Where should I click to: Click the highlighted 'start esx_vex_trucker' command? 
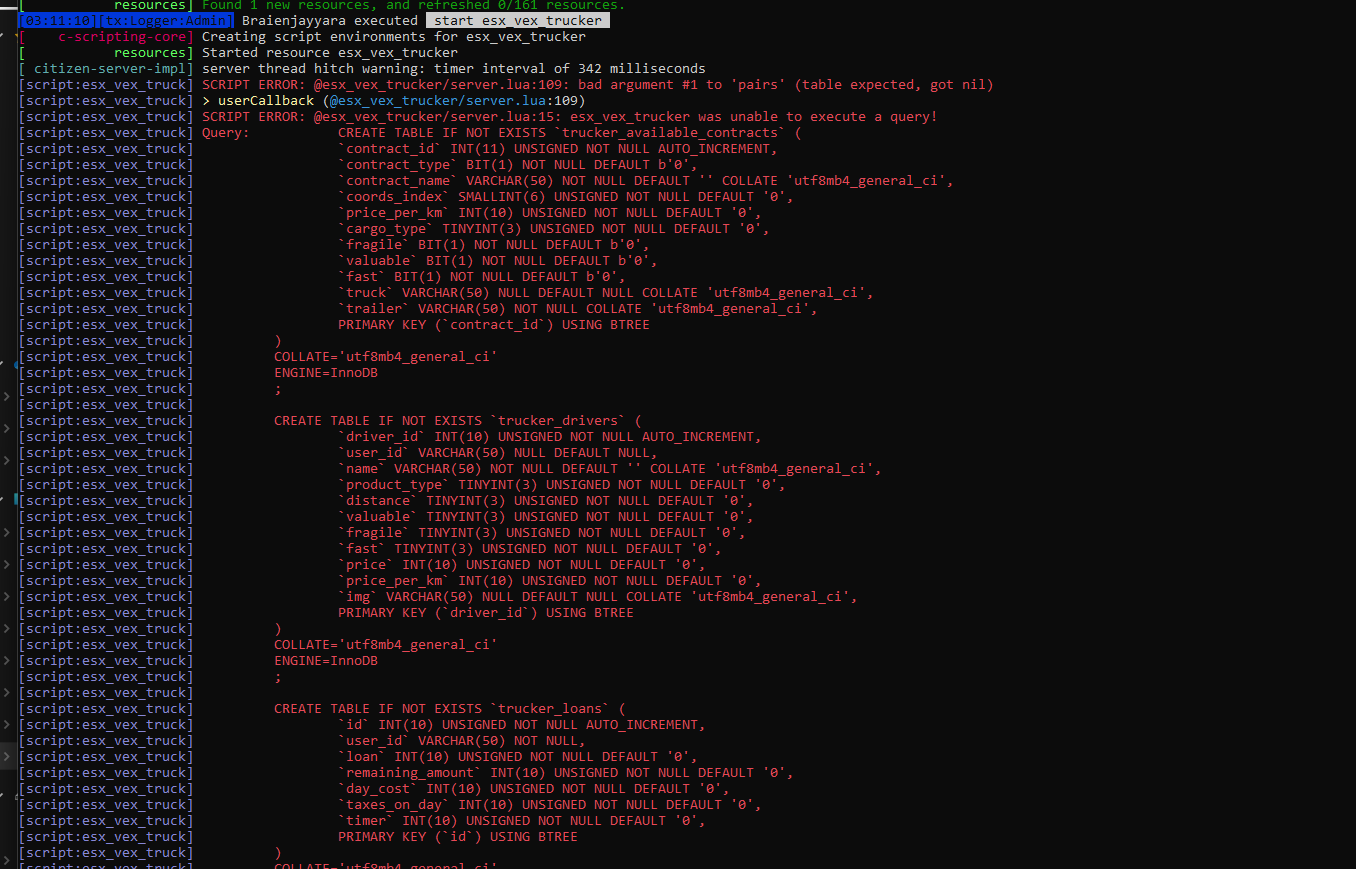[517, 20]
